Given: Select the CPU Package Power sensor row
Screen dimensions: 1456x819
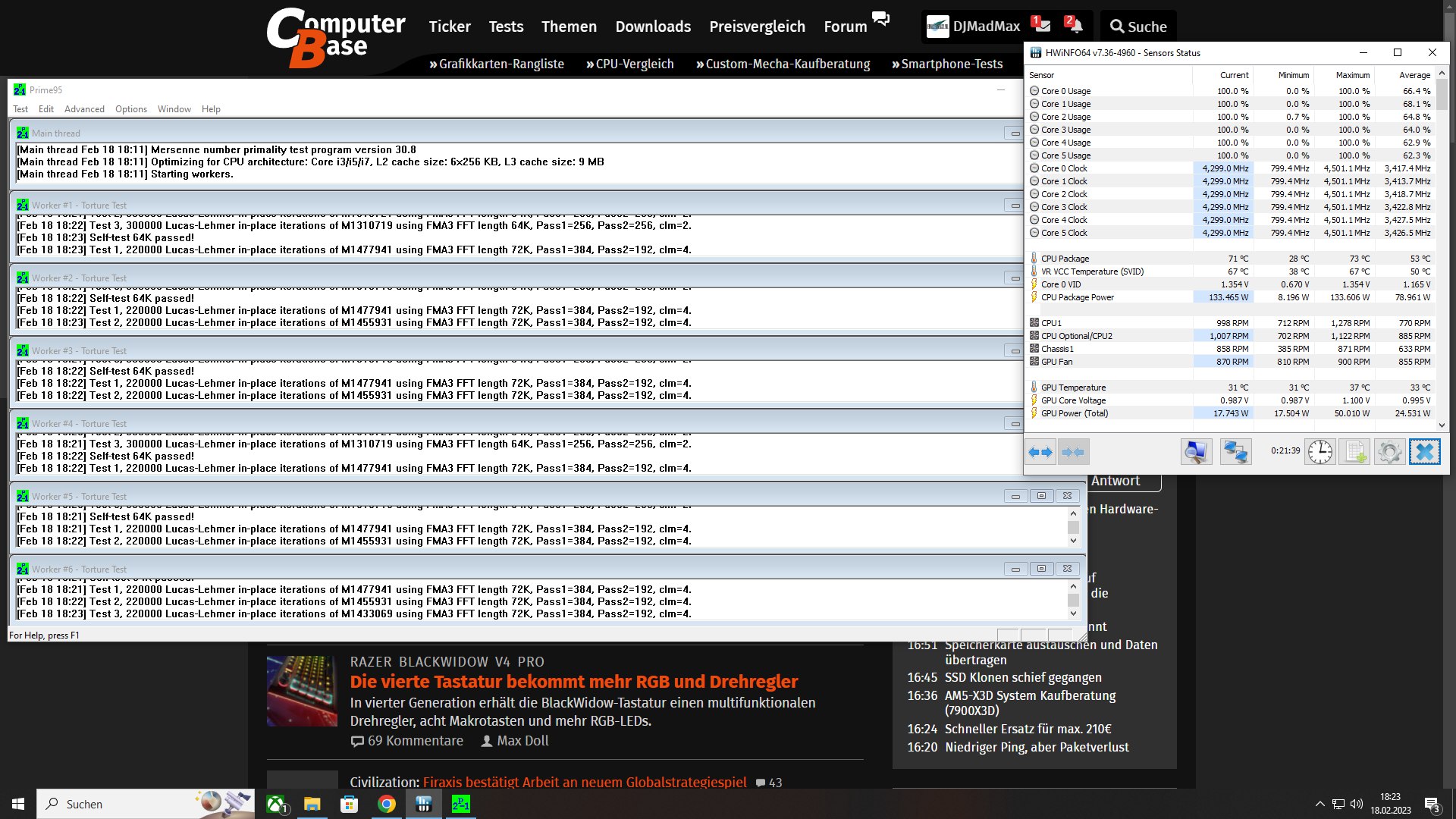Looking at the screenshot, I should coord(1078,297).
